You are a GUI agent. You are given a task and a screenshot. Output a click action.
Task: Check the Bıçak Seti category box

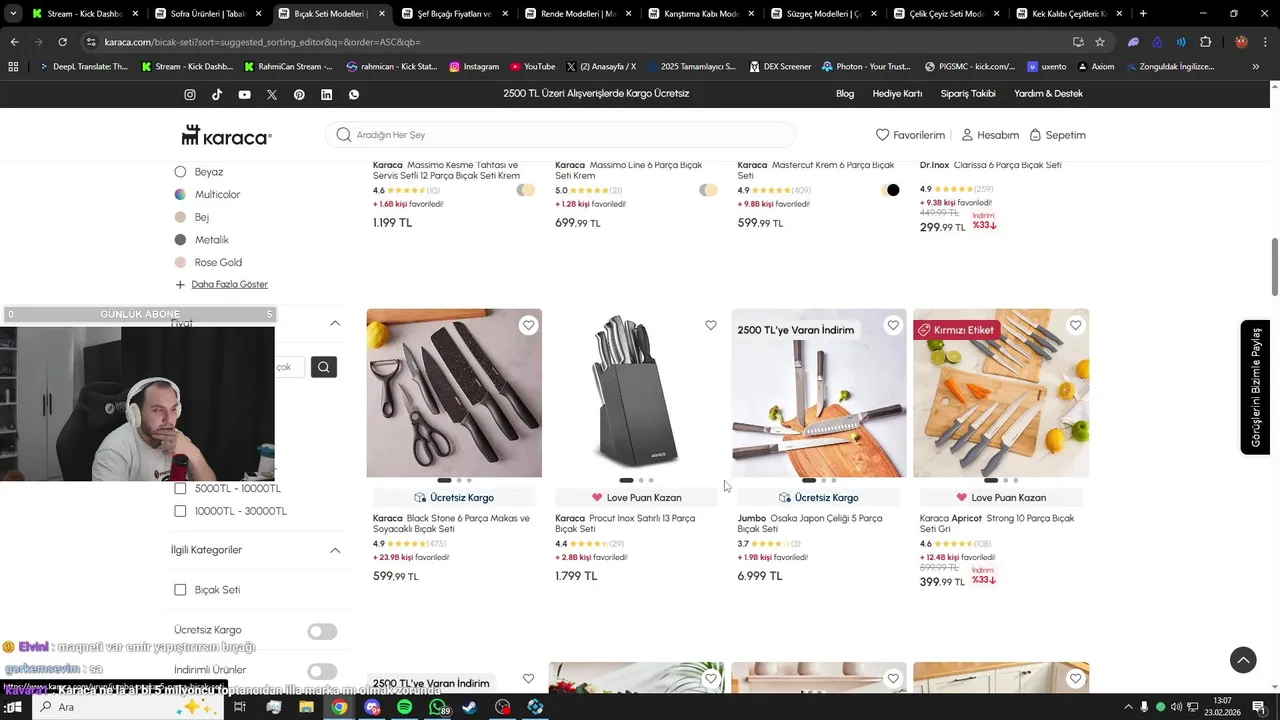[180, 590]
